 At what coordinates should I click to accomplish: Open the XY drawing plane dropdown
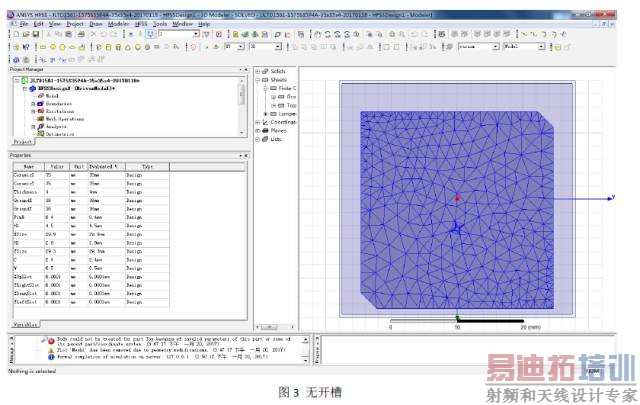click(x=241, y=47)
